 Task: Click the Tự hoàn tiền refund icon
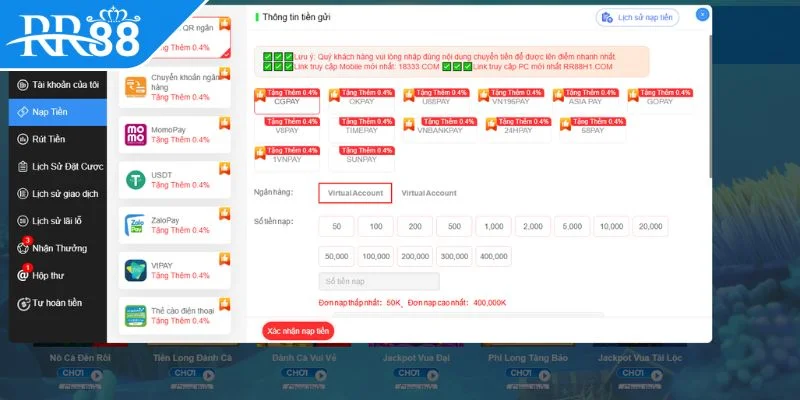[x=22, y=304]
